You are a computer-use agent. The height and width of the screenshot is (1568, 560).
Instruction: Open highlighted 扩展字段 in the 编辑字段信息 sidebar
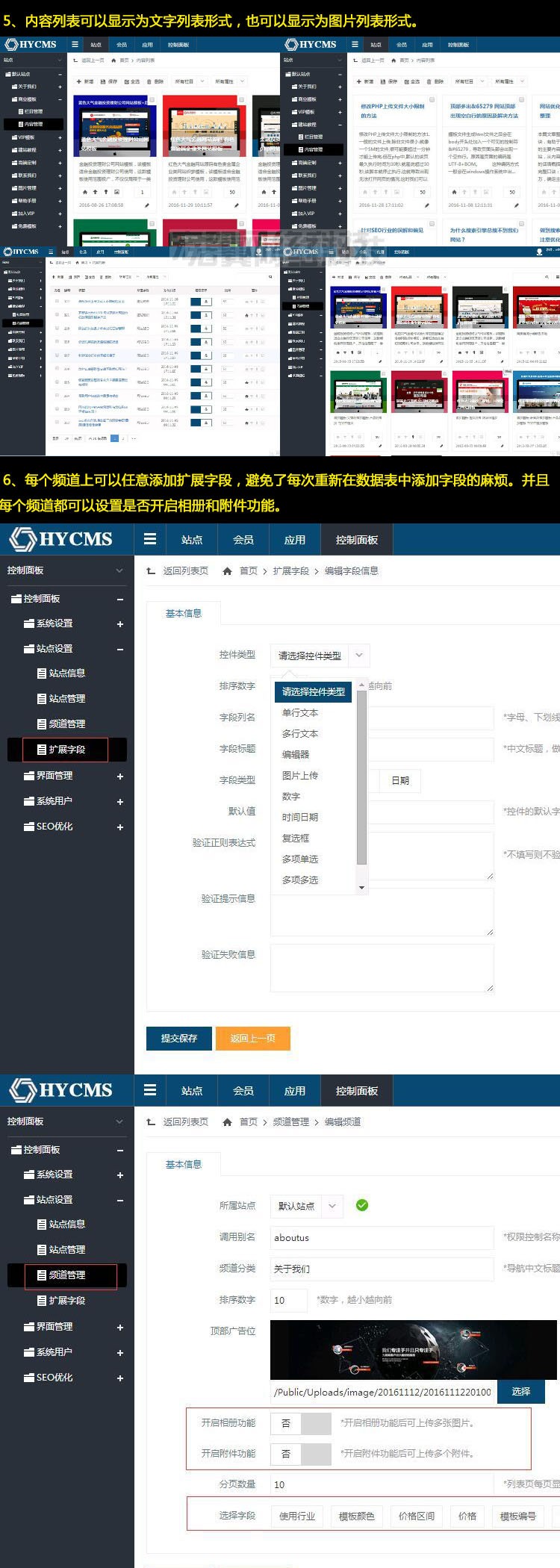tap(67, 749)
